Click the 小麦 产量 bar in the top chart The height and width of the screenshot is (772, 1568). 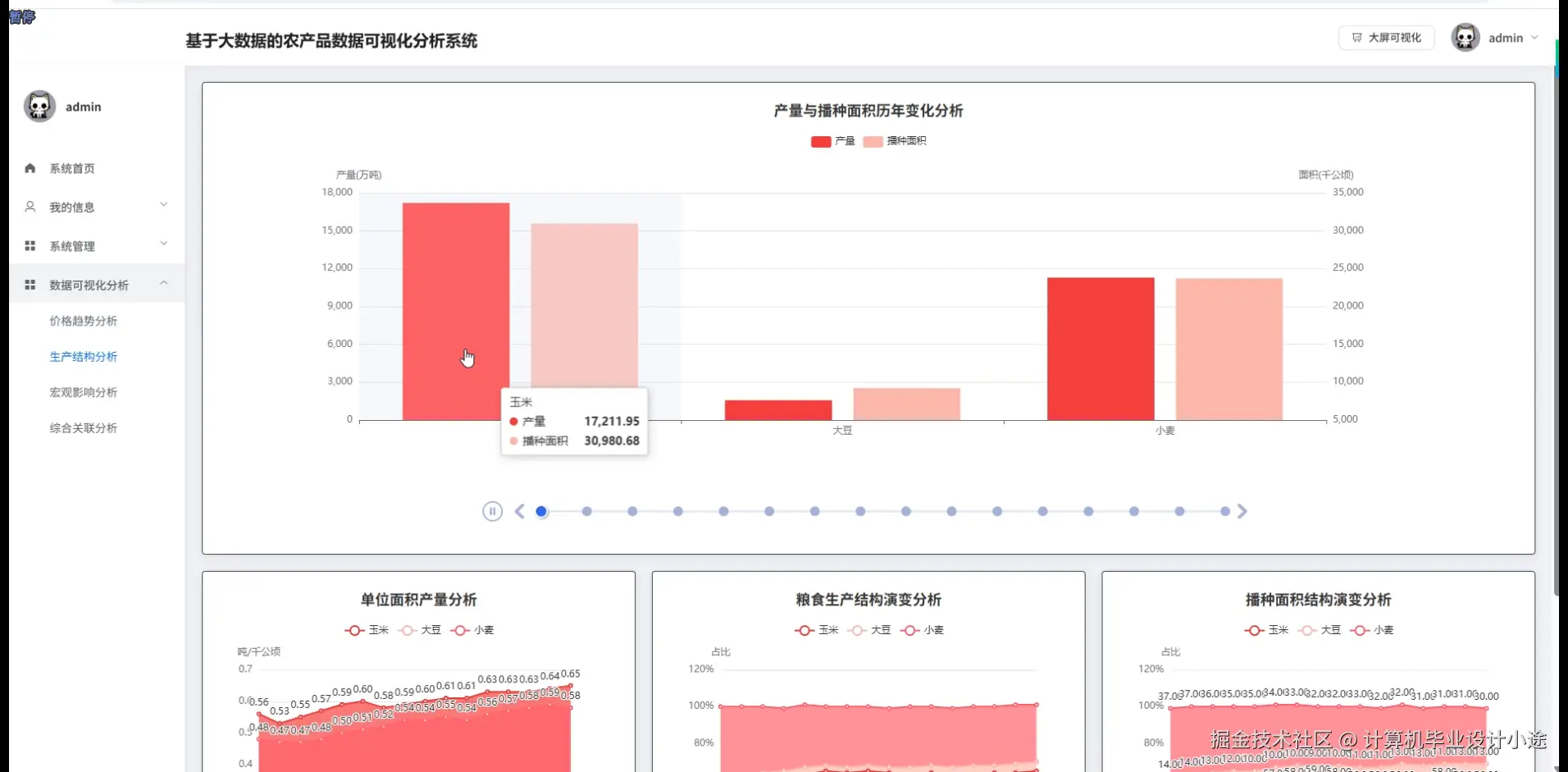(x=1101, y=349)
